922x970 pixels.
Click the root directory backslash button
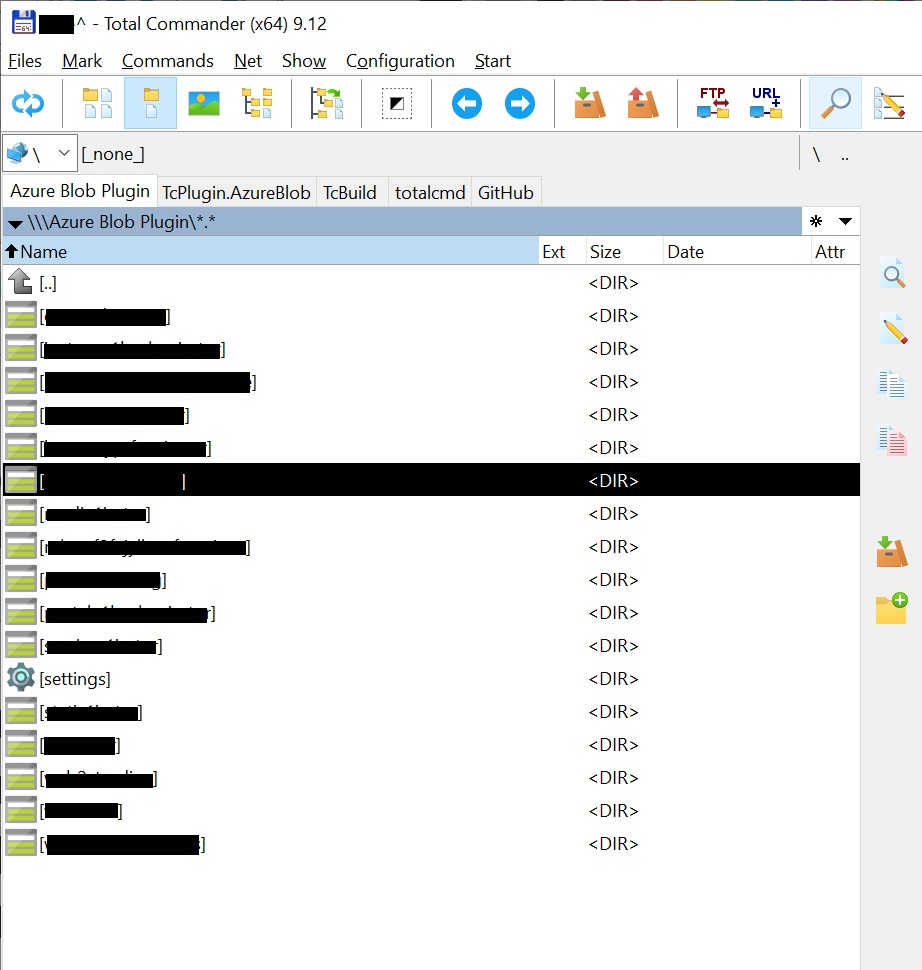tap(816, 155)
